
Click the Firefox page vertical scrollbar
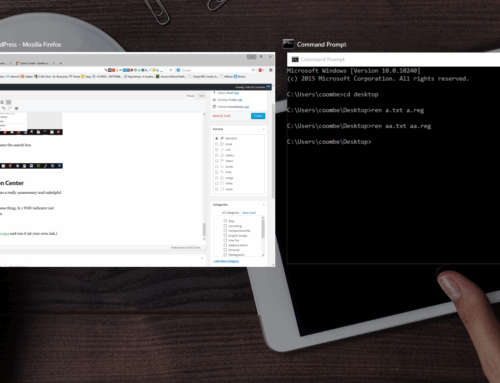(x=273, y=150)
